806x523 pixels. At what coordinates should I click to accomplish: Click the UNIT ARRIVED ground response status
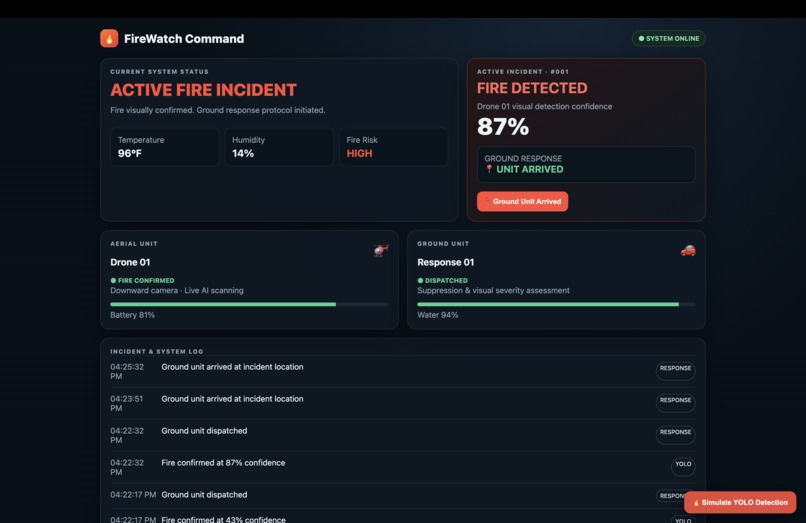[529, 169]
